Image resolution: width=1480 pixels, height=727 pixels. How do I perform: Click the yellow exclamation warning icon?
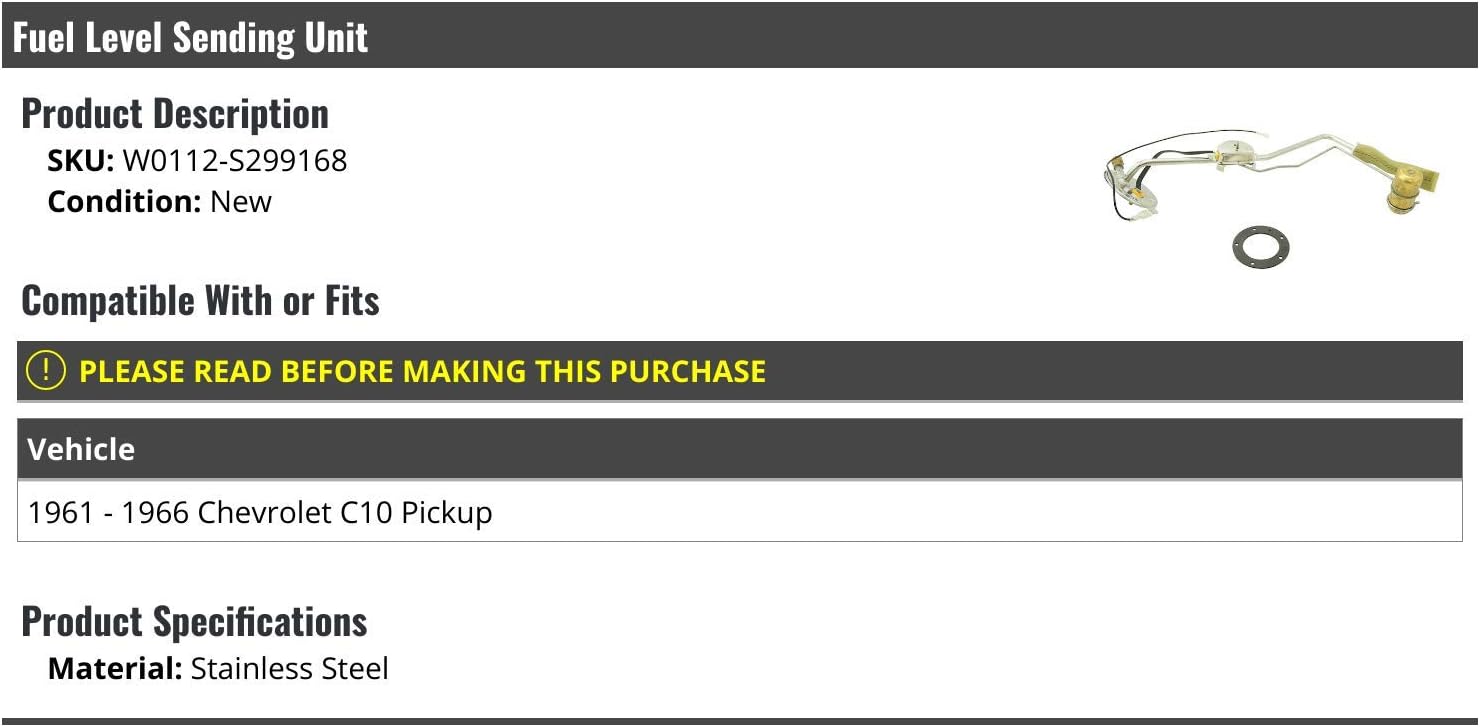[45, 371]
